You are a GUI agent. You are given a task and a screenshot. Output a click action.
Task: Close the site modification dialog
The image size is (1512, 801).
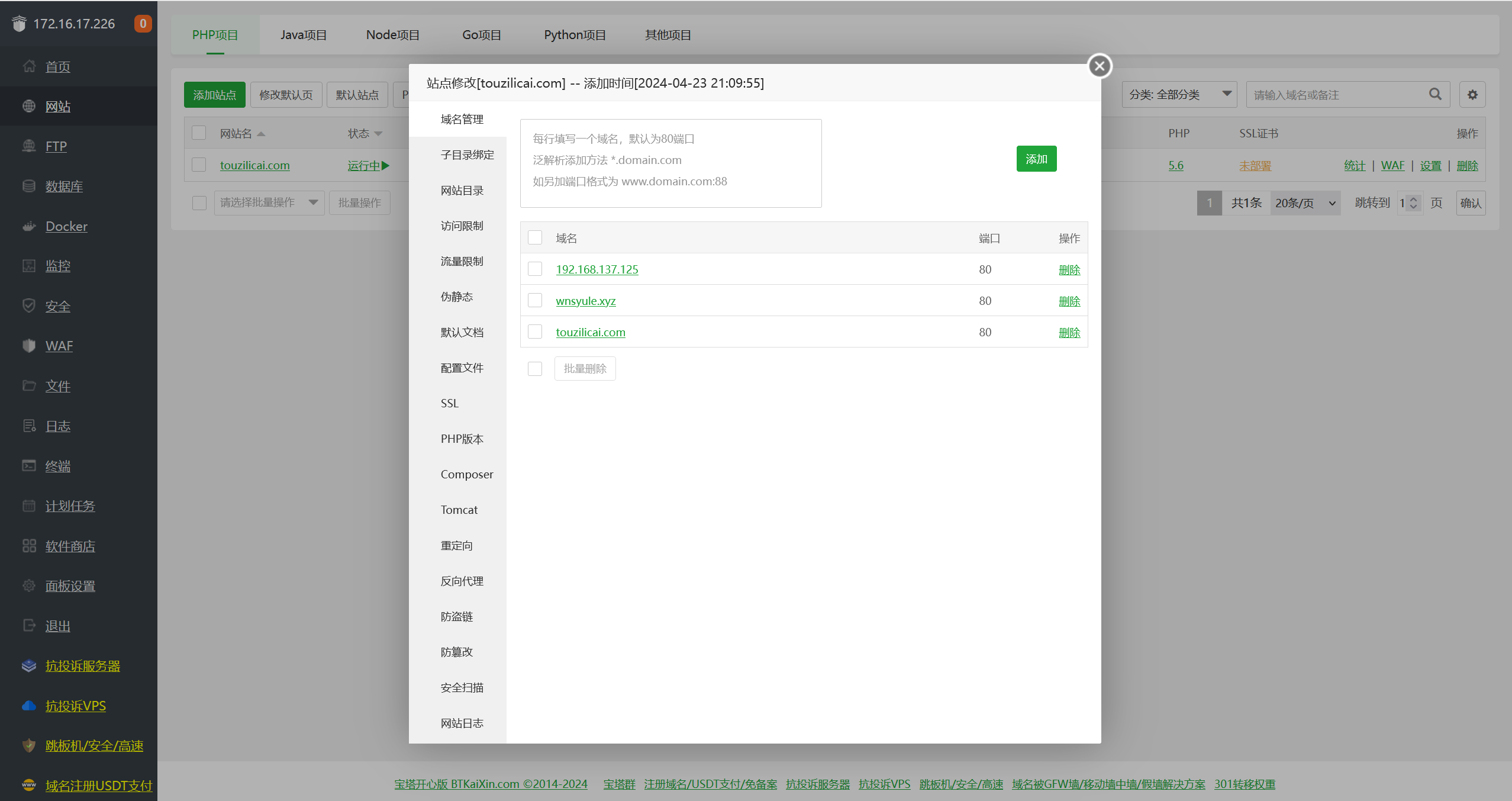tap(1100, 66)
